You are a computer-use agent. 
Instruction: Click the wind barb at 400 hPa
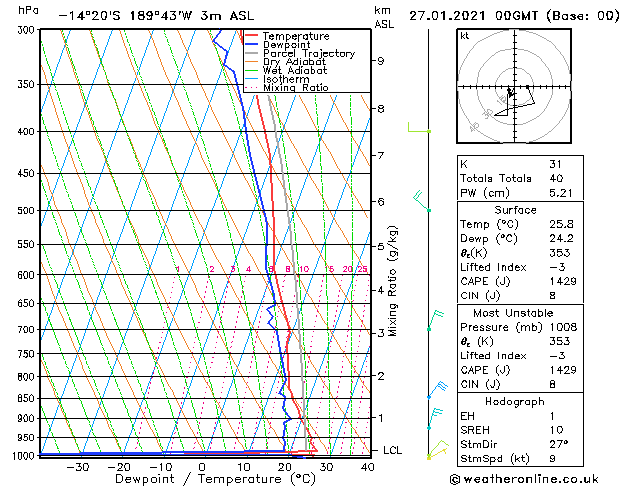point(419,128)
